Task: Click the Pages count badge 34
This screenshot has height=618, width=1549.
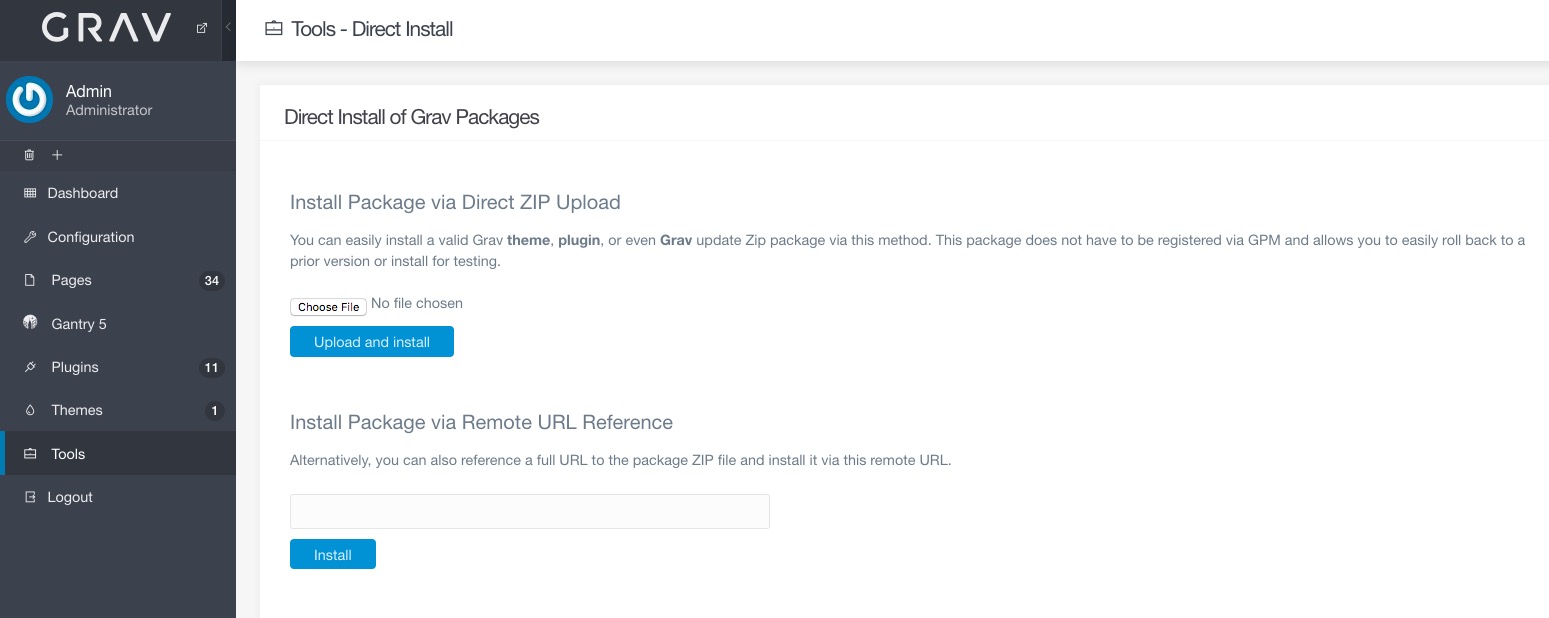Action: tap(211, 281)
